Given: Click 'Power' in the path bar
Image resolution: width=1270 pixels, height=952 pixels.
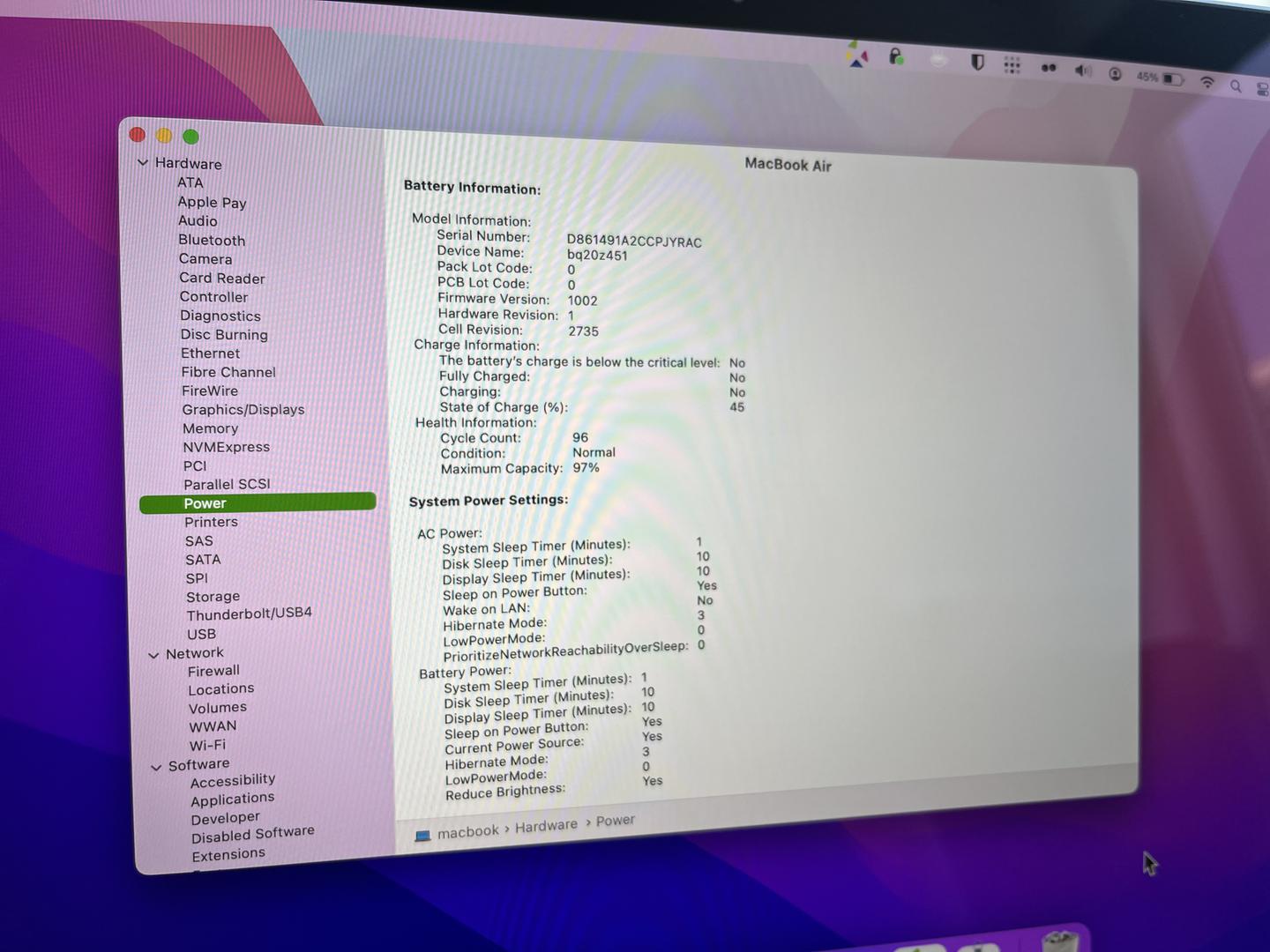Looking at the screenshot, I should [615, 821].
